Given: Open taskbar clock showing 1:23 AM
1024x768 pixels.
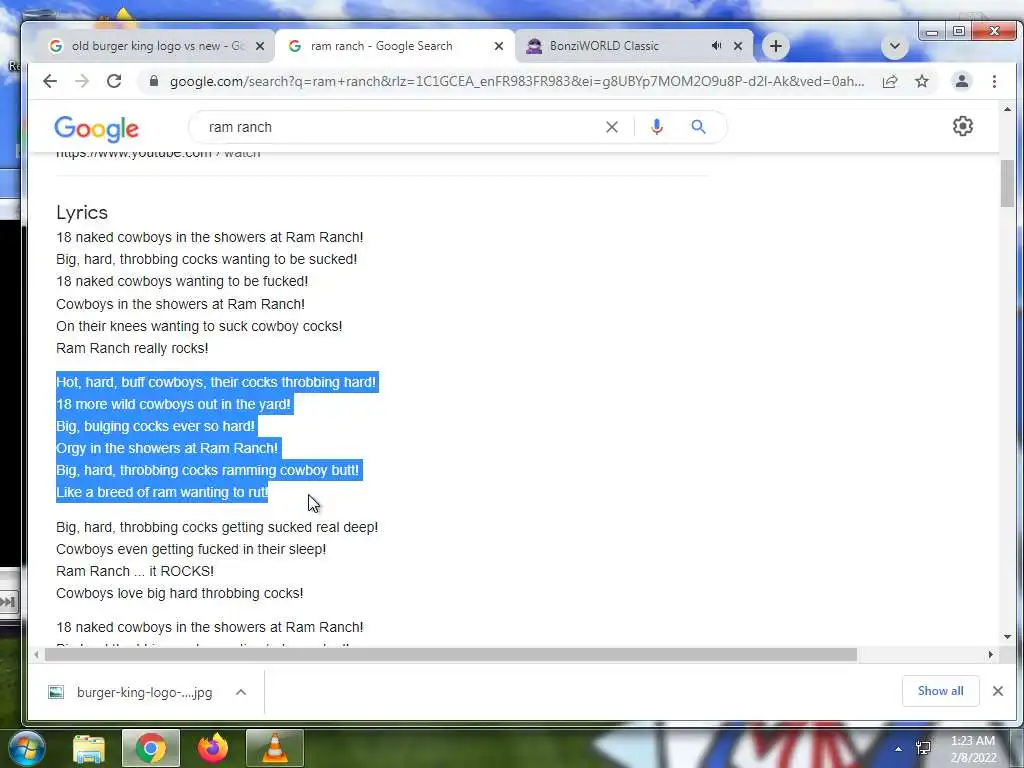Looking at the screenshot, I should coord(973,749).
